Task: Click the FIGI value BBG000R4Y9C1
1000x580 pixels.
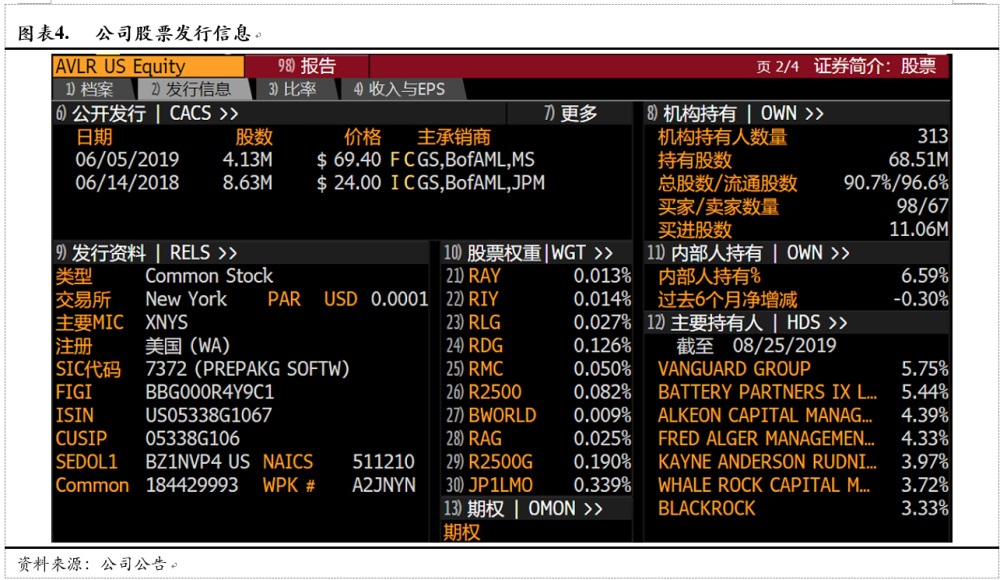Action: (209, 392)
